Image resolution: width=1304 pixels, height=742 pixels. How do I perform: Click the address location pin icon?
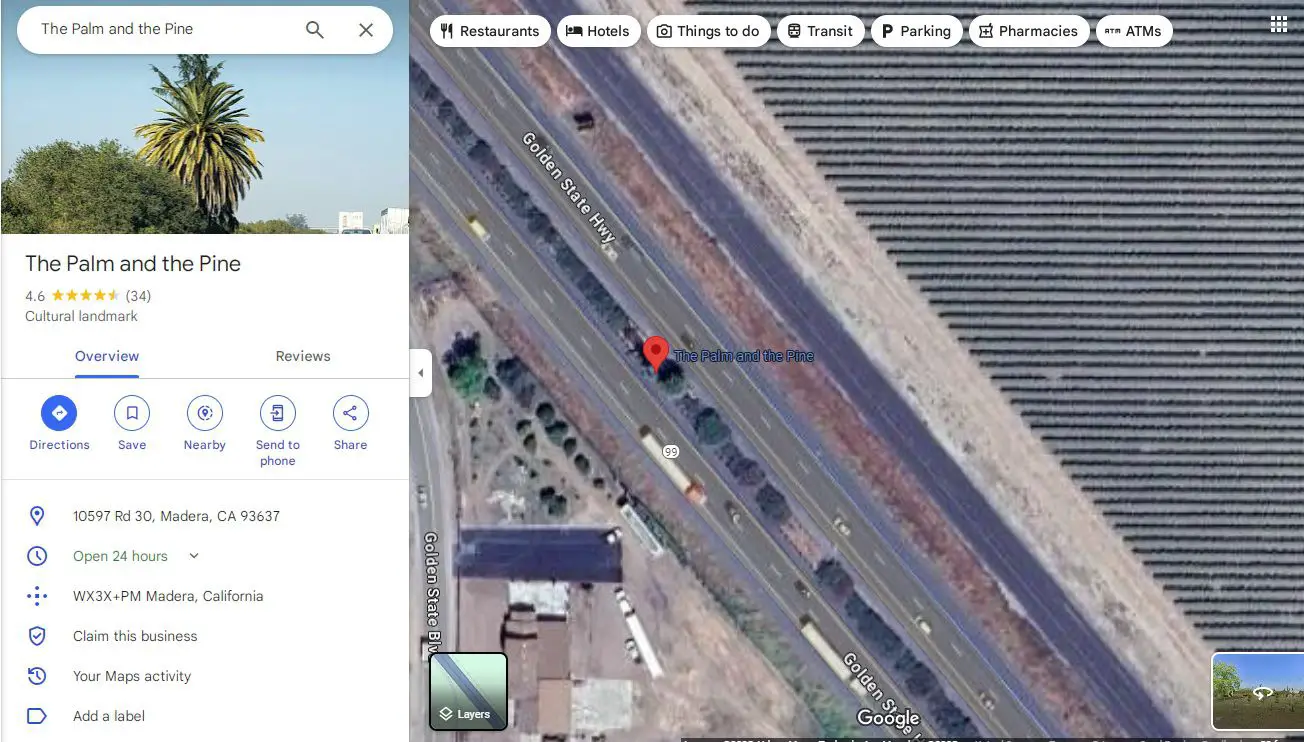click(x=37, y=516)
